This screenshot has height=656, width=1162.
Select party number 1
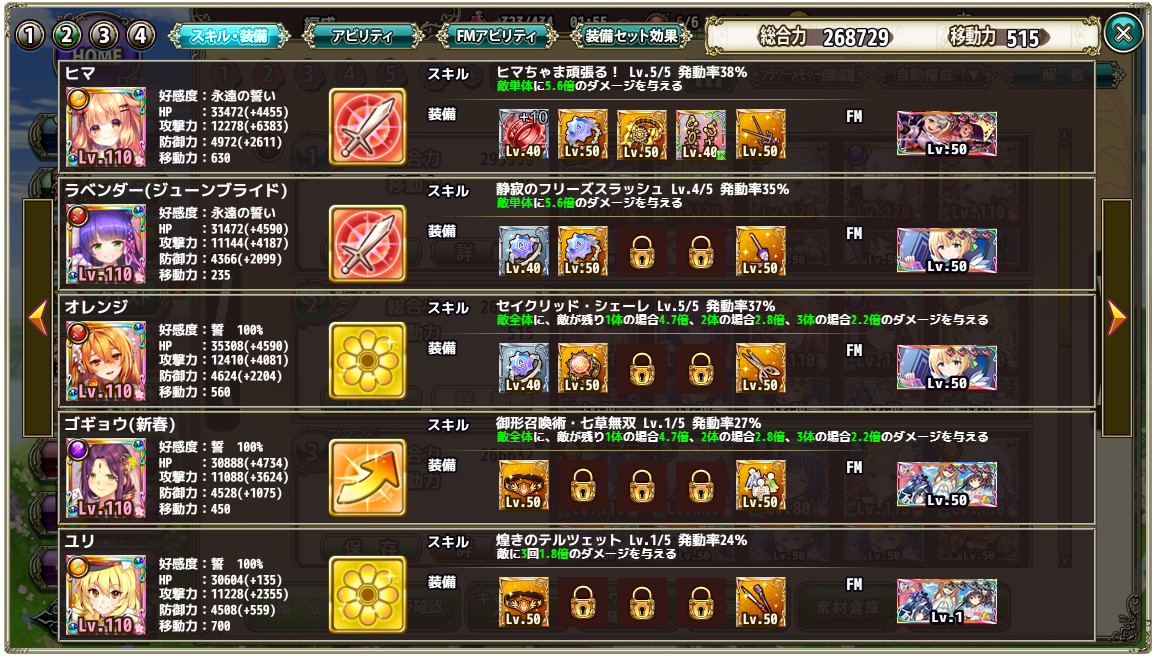coord(30,35)
